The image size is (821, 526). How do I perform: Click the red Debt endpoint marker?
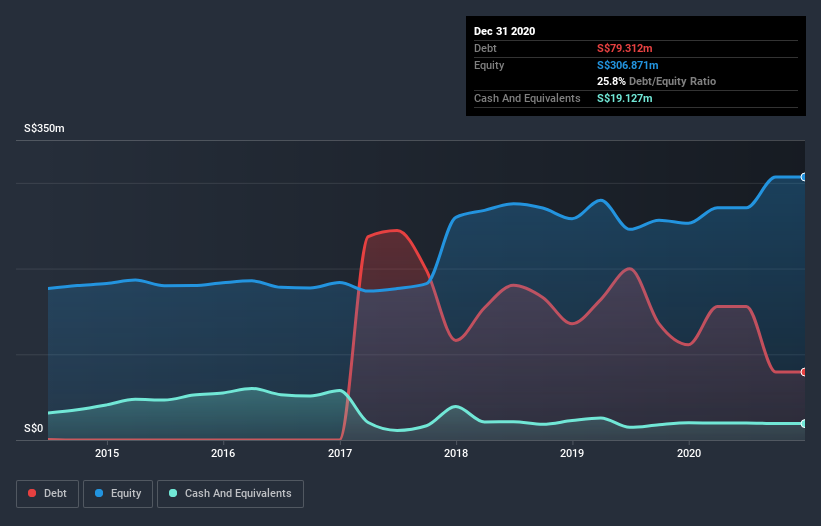click(804, 372)
